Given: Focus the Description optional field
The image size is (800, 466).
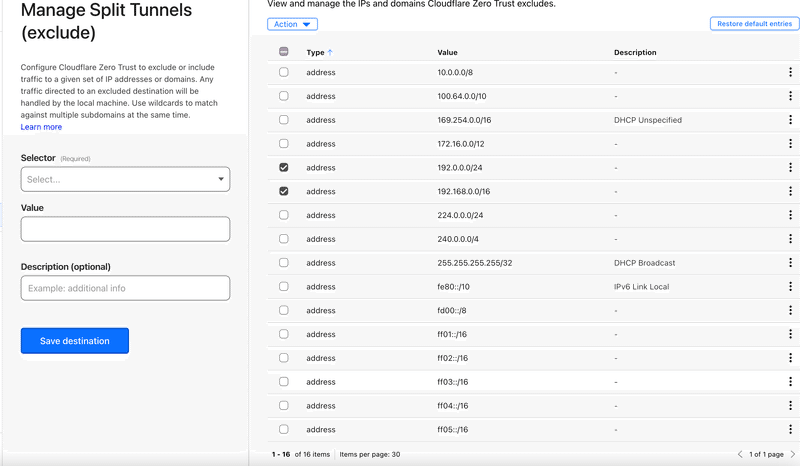Looking at the screenshot, I should coord(126,288).
